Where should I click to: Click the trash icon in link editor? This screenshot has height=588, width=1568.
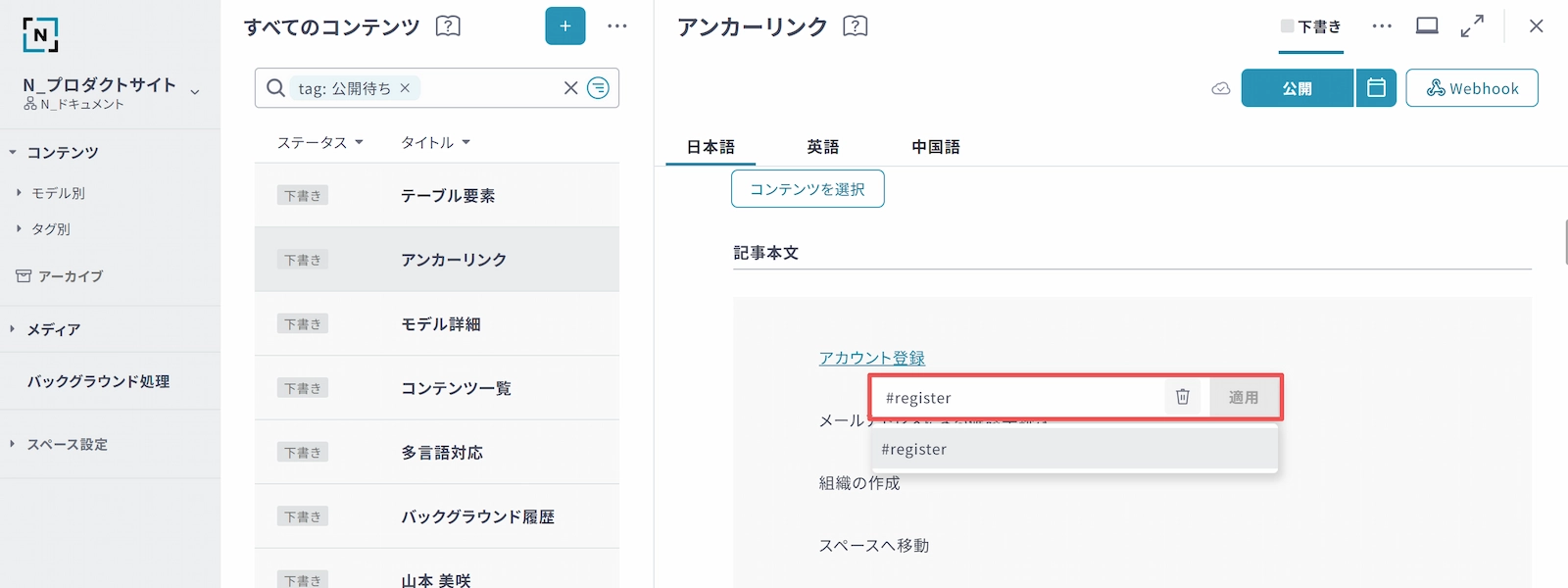(x=1182, y=397)
